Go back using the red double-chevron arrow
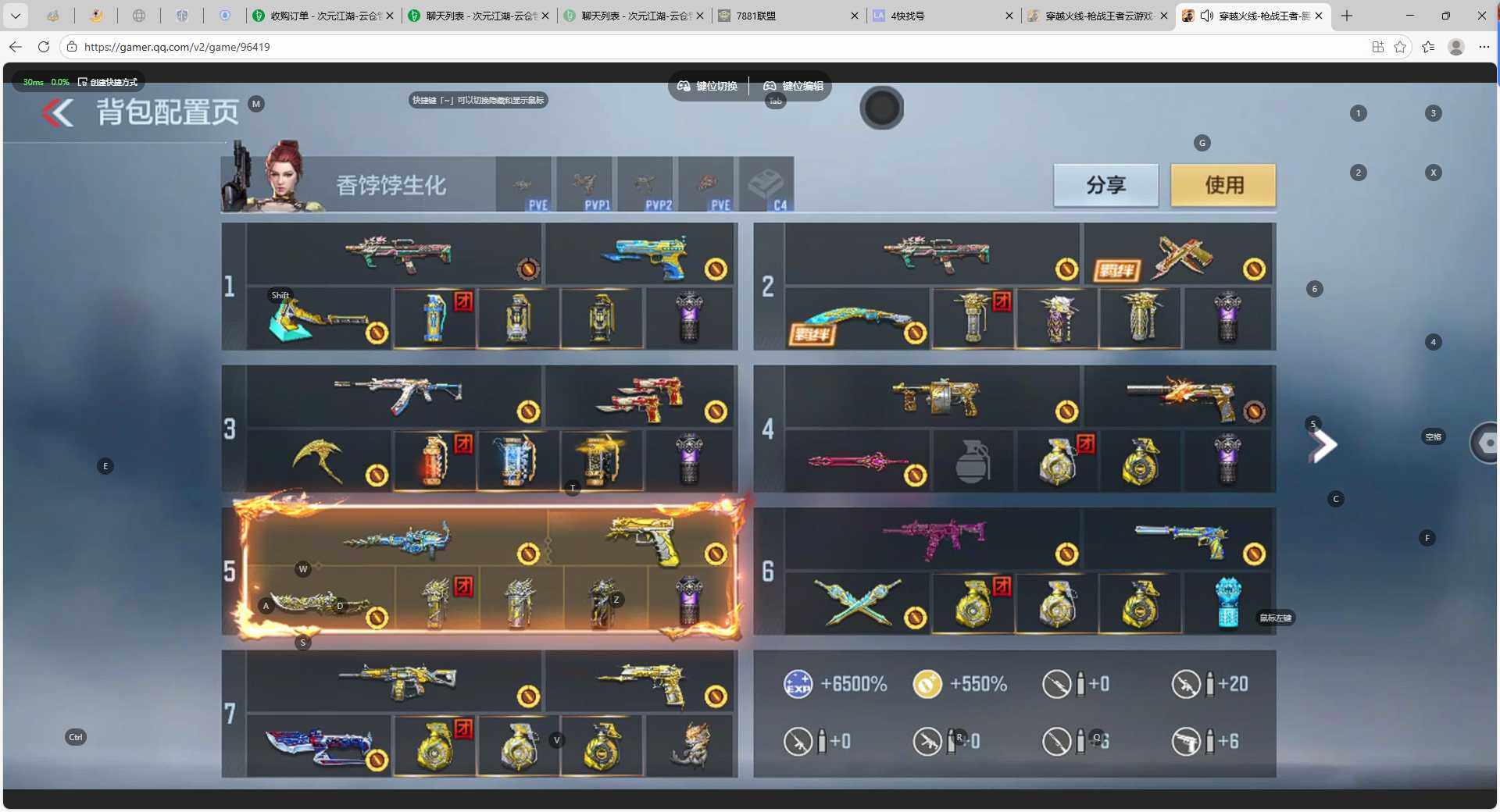 click(x=57, y=113)
